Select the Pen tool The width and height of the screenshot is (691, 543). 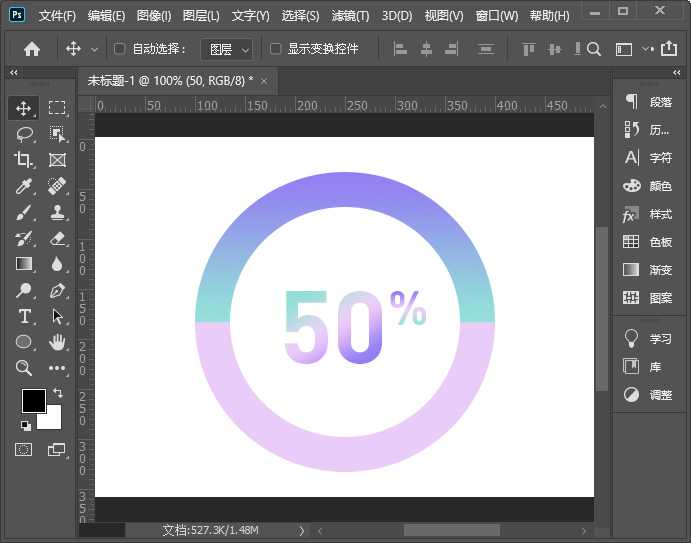57,290
